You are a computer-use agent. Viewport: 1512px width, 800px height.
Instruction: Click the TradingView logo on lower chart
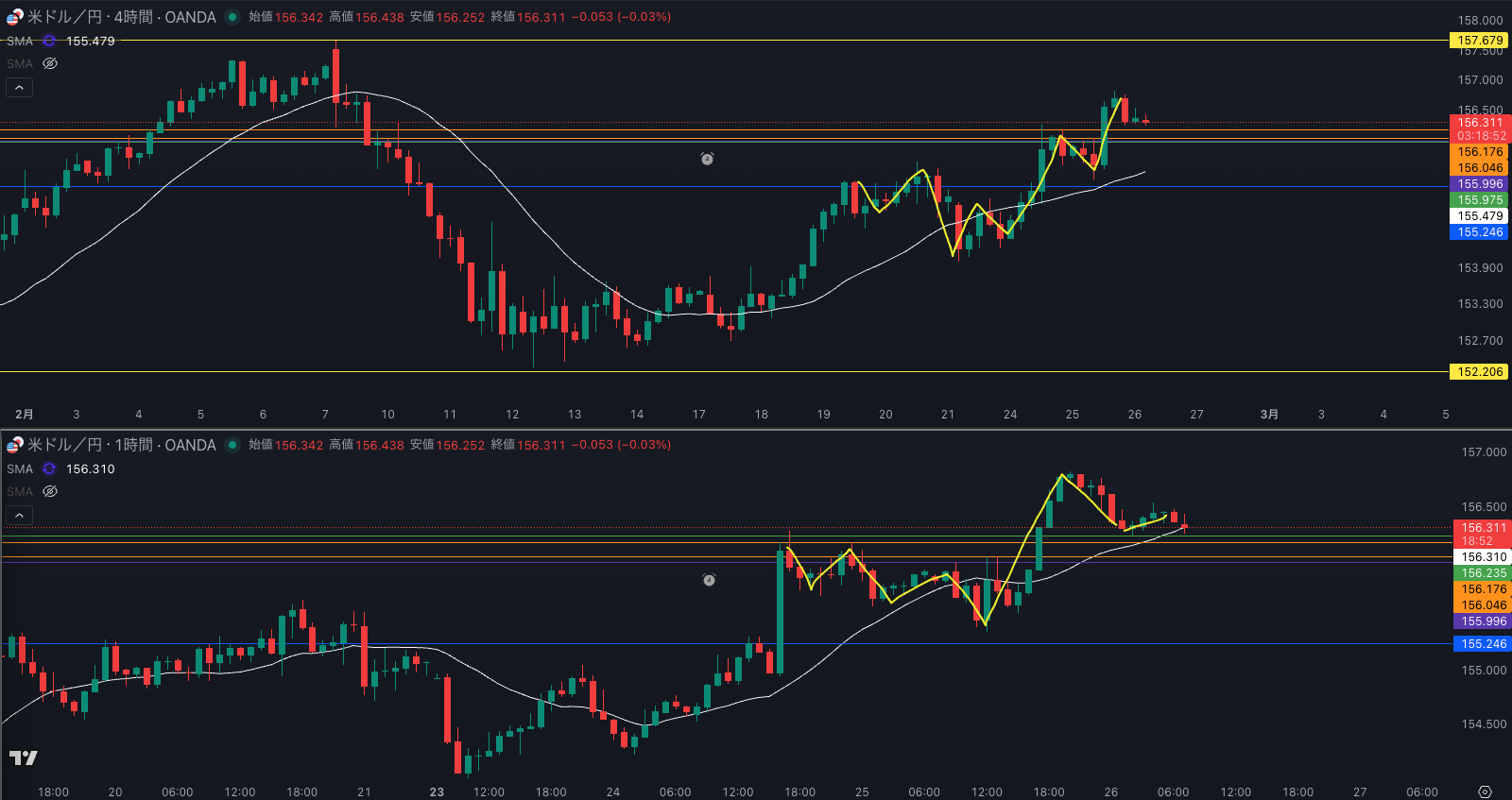[x=24, y=757]
